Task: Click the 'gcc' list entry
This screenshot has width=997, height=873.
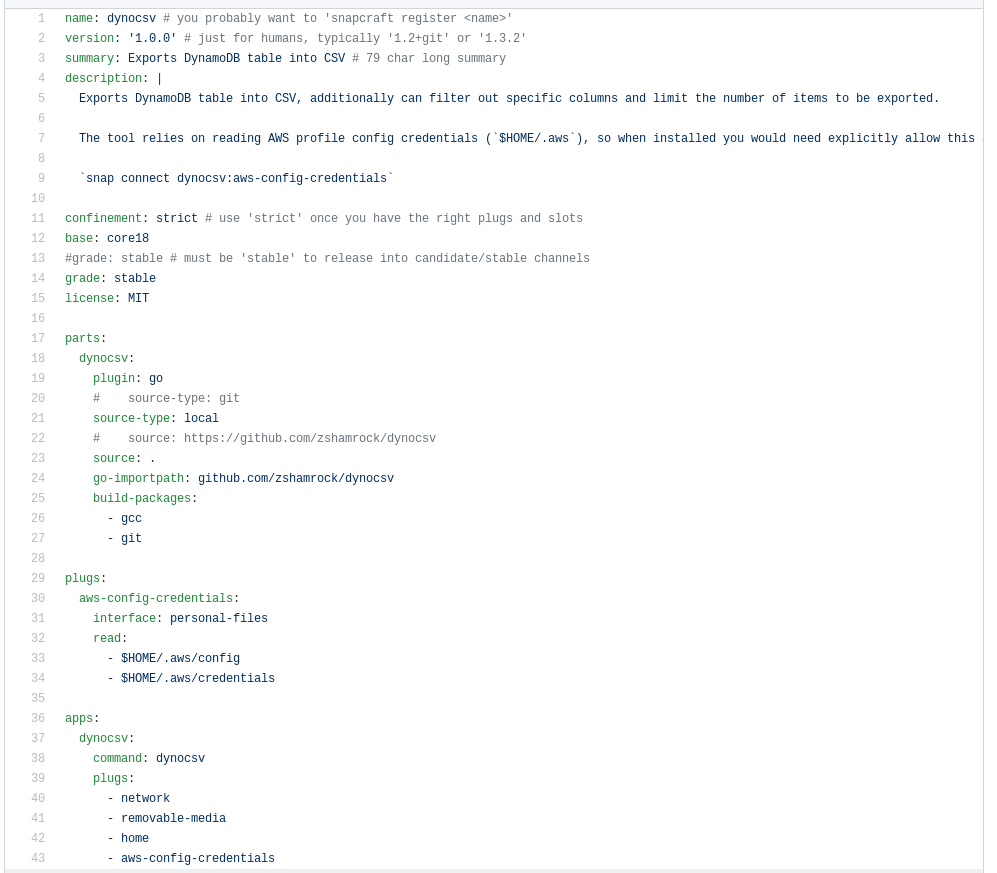Action: (x=131, y=518)
